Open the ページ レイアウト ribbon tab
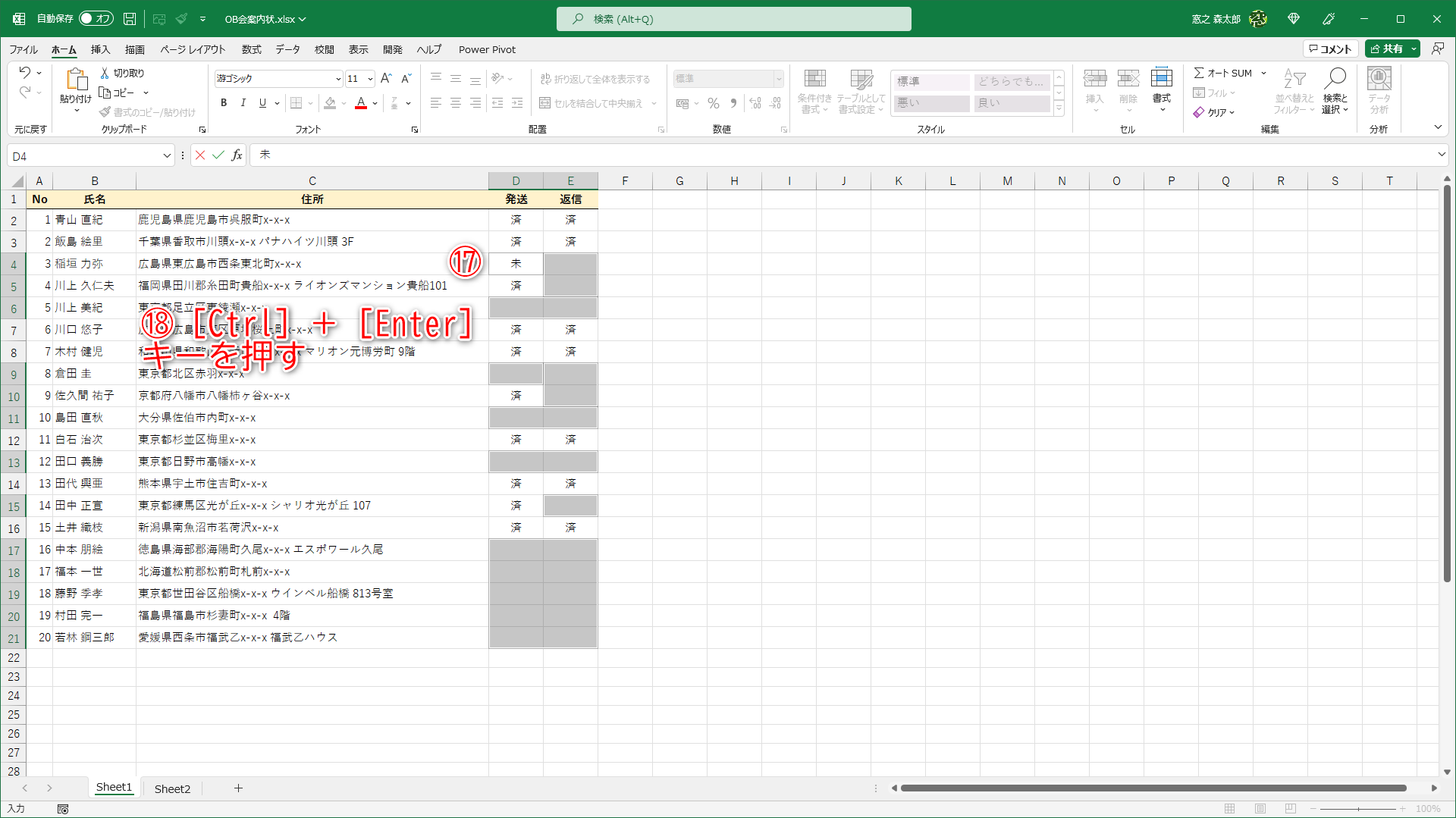 193,49
